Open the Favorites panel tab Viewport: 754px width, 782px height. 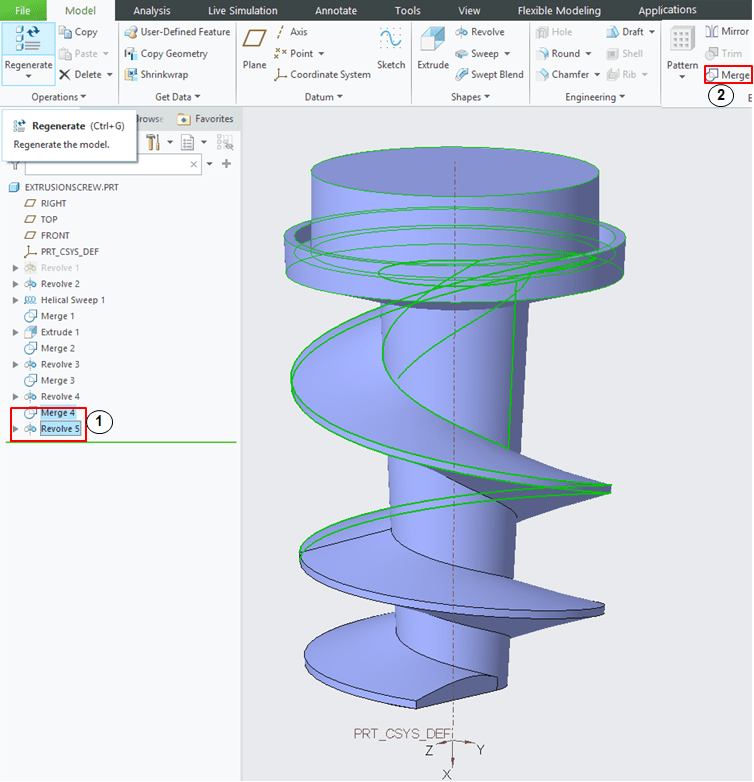[206, 119]
